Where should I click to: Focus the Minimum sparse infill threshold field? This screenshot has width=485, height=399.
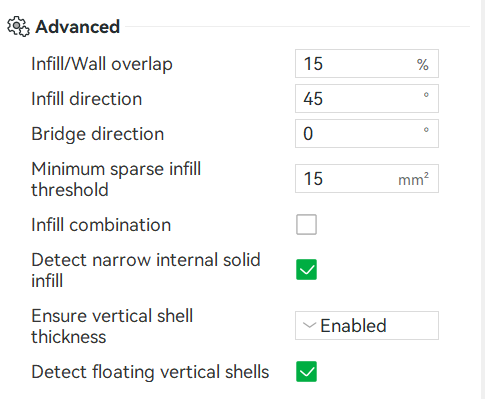tap(367, 179)
